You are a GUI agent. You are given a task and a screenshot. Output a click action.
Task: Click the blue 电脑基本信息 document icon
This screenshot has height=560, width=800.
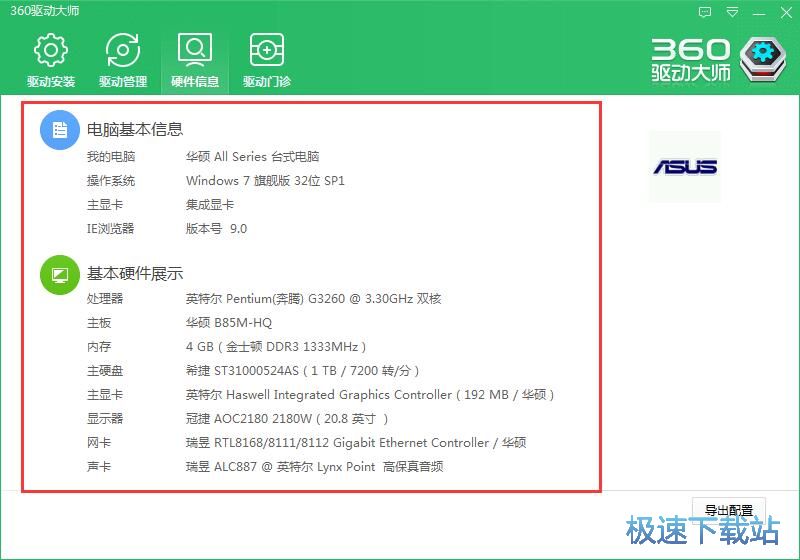(60, 130)
